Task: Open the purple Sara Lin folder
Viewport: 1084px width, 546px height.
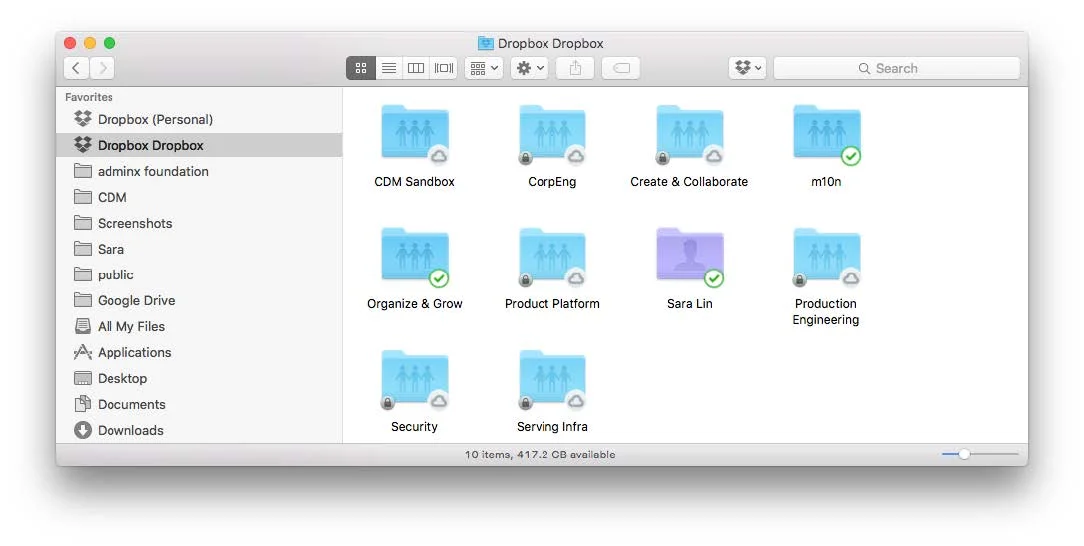Action: (x=689, y=256)
